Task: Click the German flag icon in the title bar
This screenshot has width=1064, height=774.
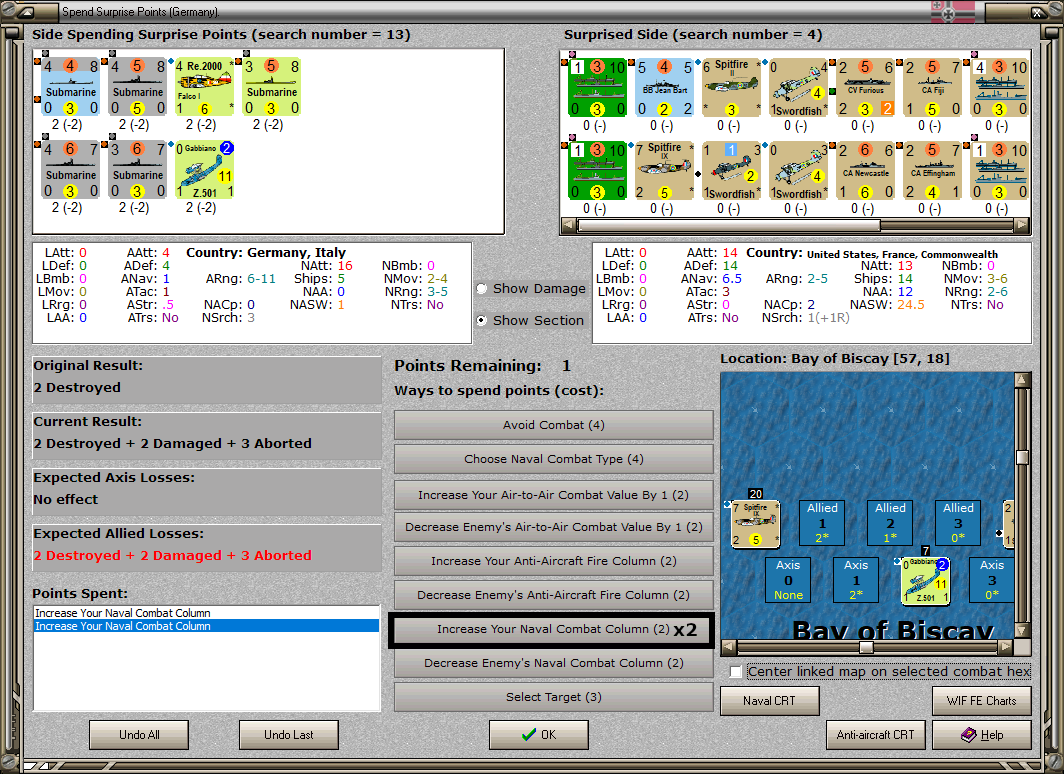Action: [952, 12]
